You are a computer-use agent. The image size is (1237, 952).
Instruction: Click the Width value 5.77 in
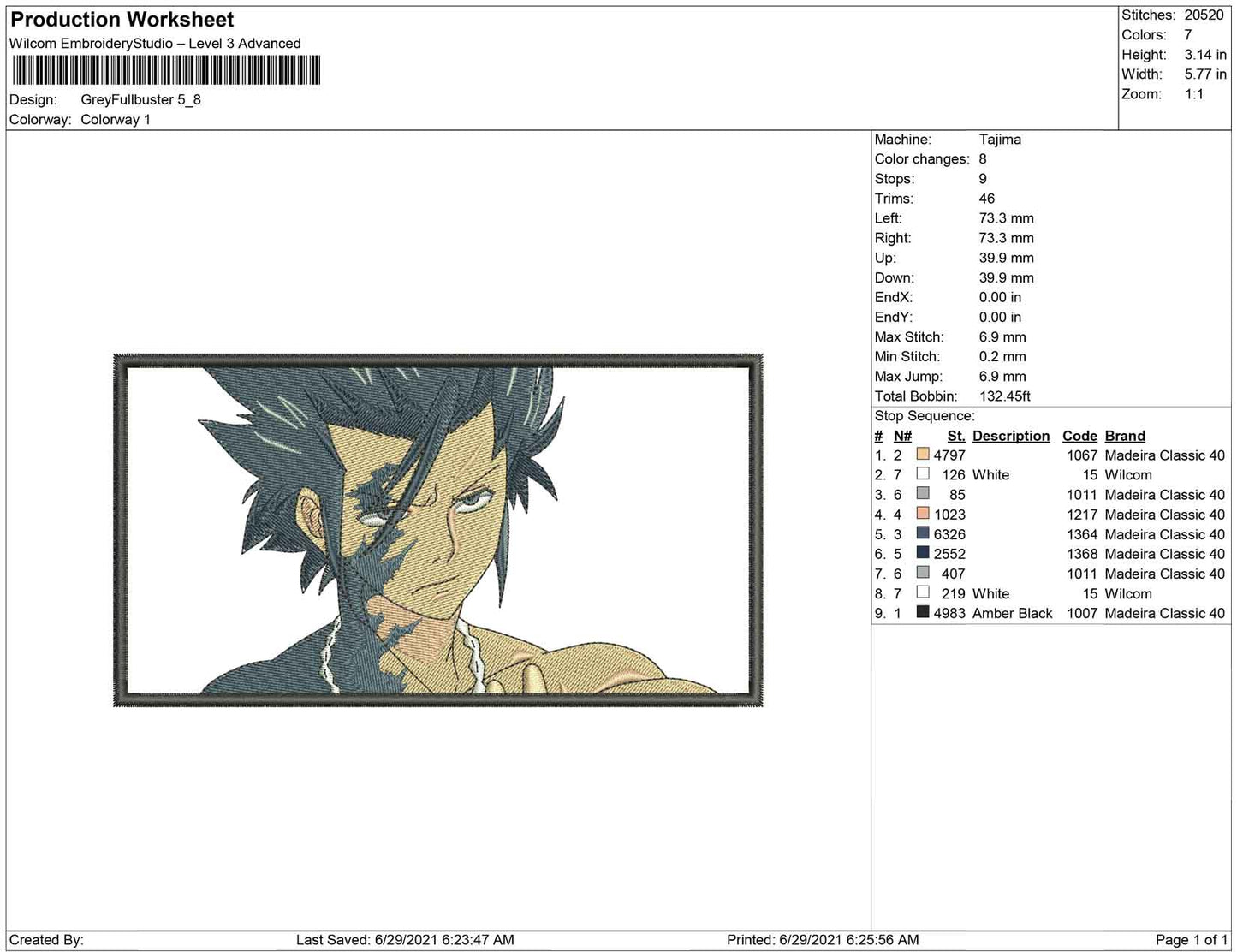pos(1205,74)
